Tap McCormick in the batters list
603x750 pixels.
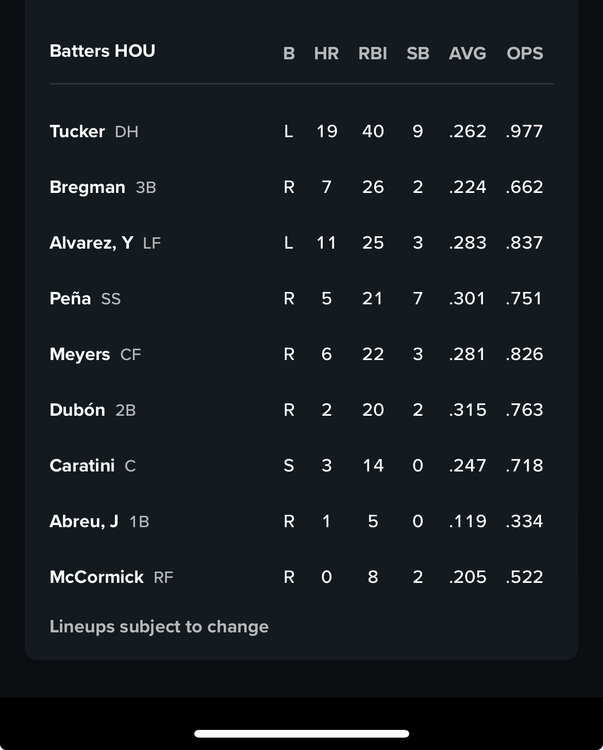[96, 577]
